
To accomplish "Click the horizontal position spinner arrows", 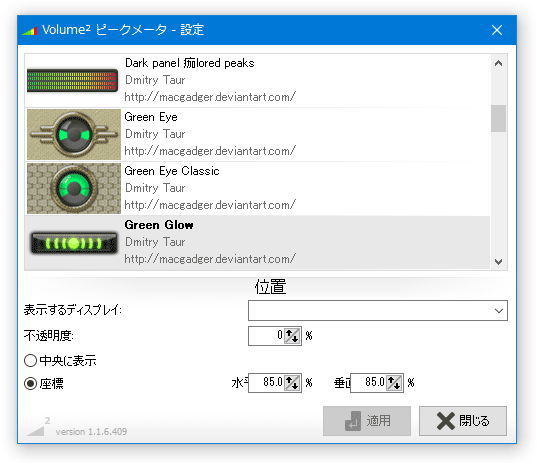I will tap(292, 383).
